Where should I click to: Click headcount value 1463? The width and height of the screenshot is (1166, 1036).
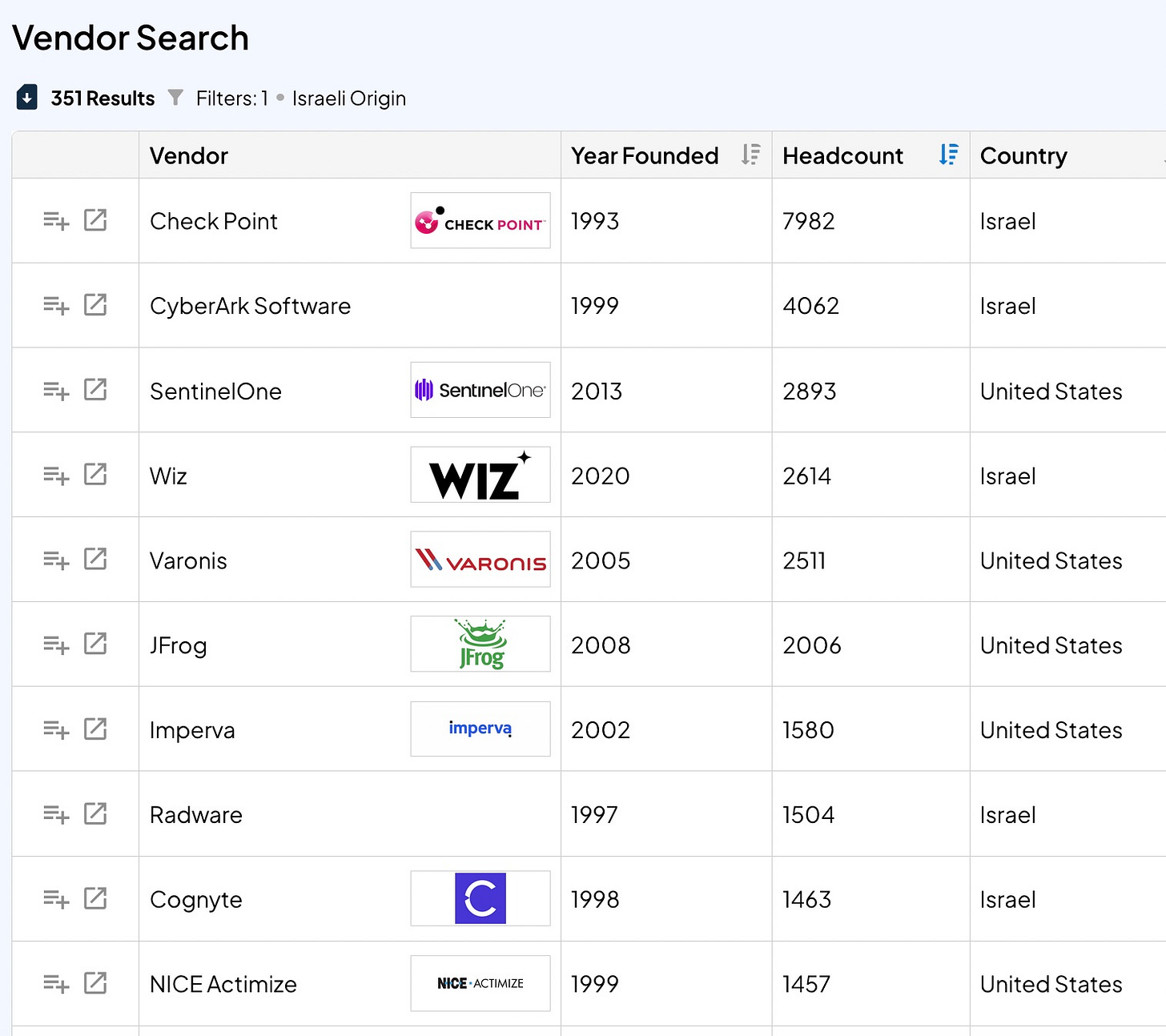click(x=806, y=899)
